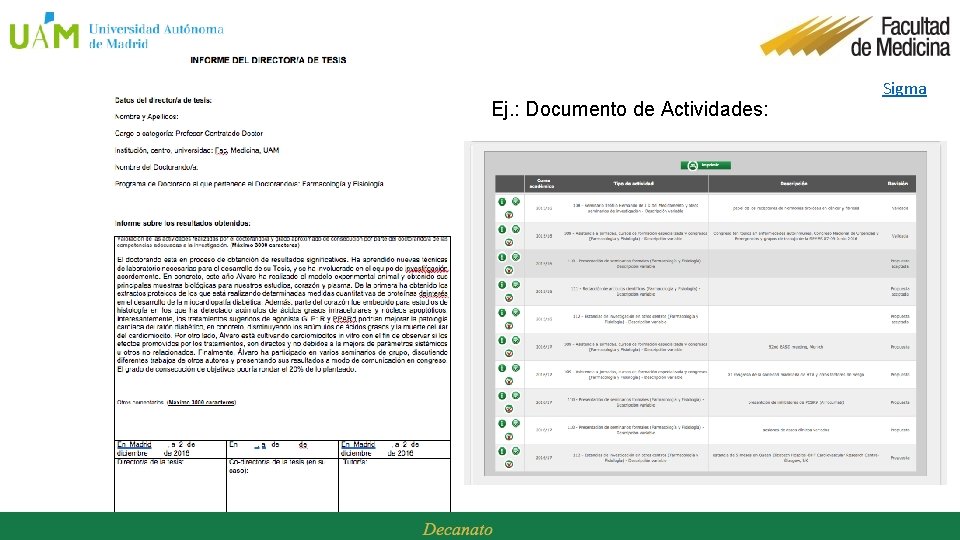Click icon right of info in 'Glasgow, UK' row
The image size is (960, 540).
516,451
